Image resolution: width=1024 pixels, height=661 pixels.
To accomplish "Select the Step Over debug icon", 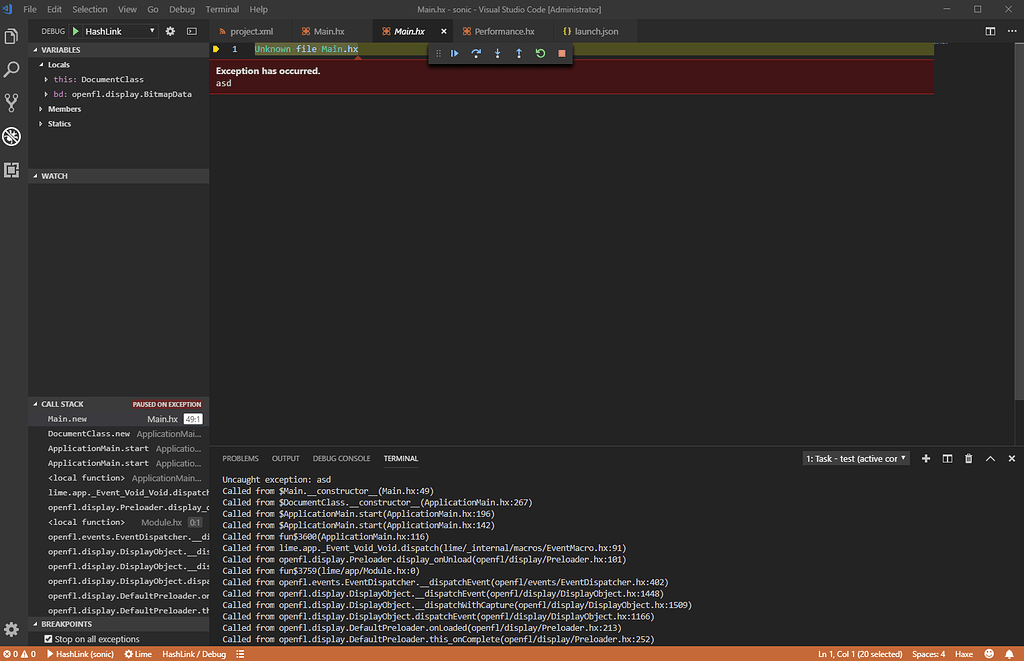I will (x=476, y=53).
